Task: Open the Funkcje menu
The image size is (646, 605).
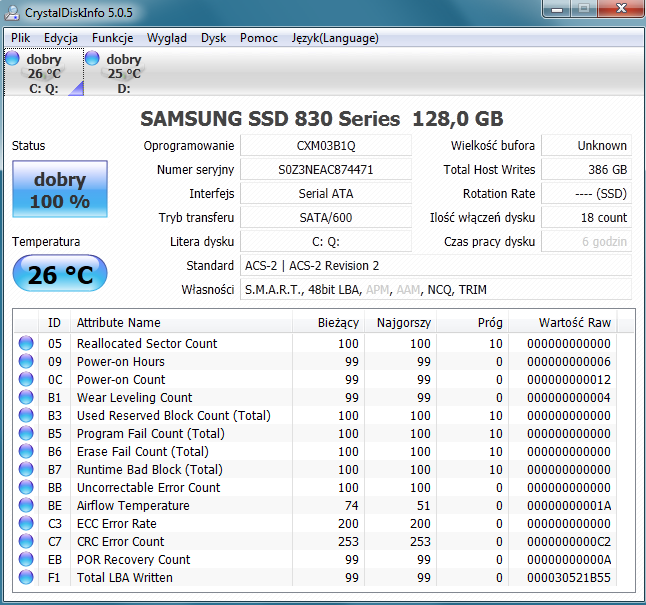Action: click(x=112, y=38)
